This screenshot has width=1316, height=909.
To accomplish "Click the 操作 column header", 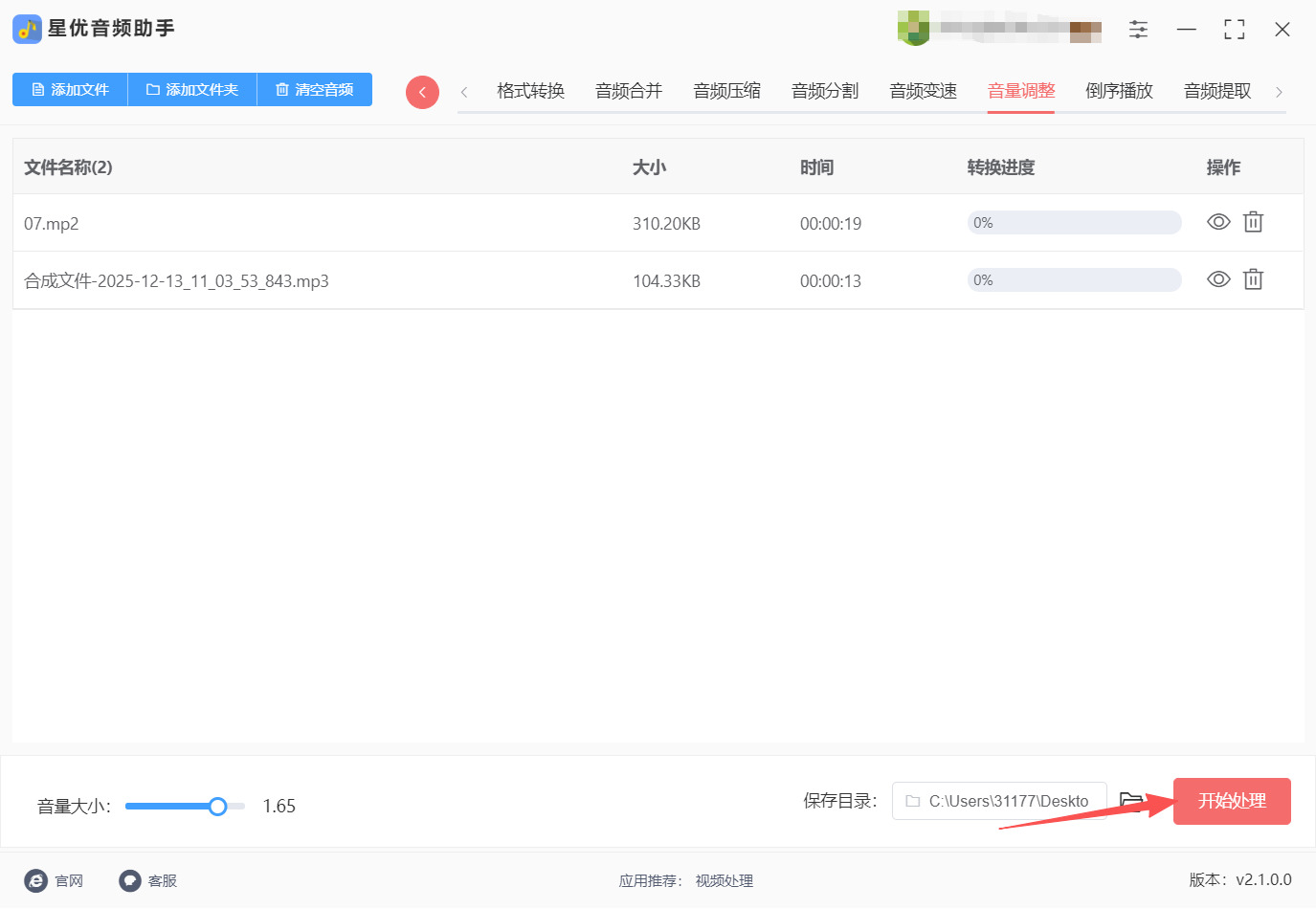I will pos(1223,167).
